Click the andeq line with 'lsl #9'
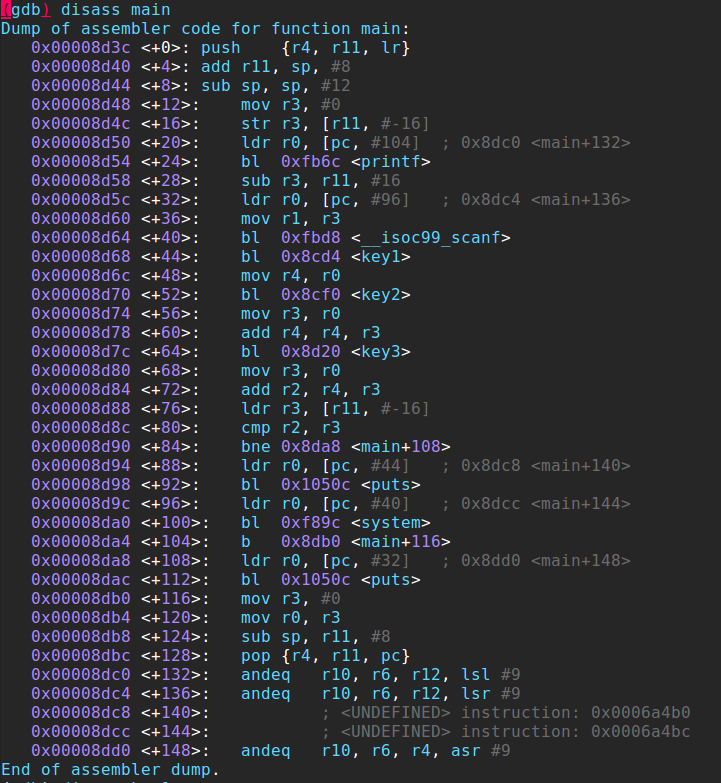 (x=380, y=674)
